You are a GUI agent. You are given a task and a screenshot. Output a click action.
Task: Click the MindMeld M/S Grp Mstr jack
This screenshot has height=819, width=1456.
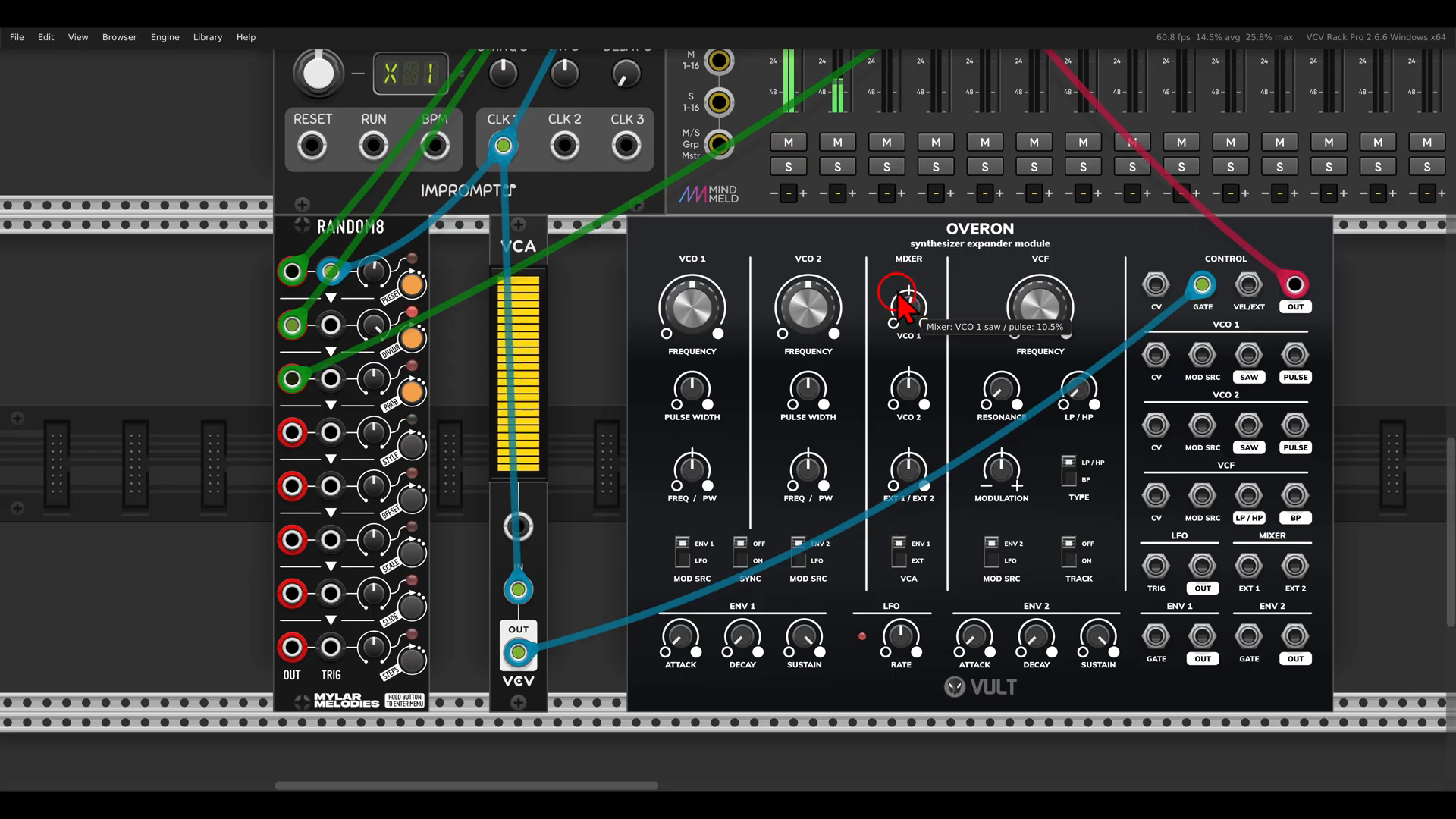coord(718,143)
